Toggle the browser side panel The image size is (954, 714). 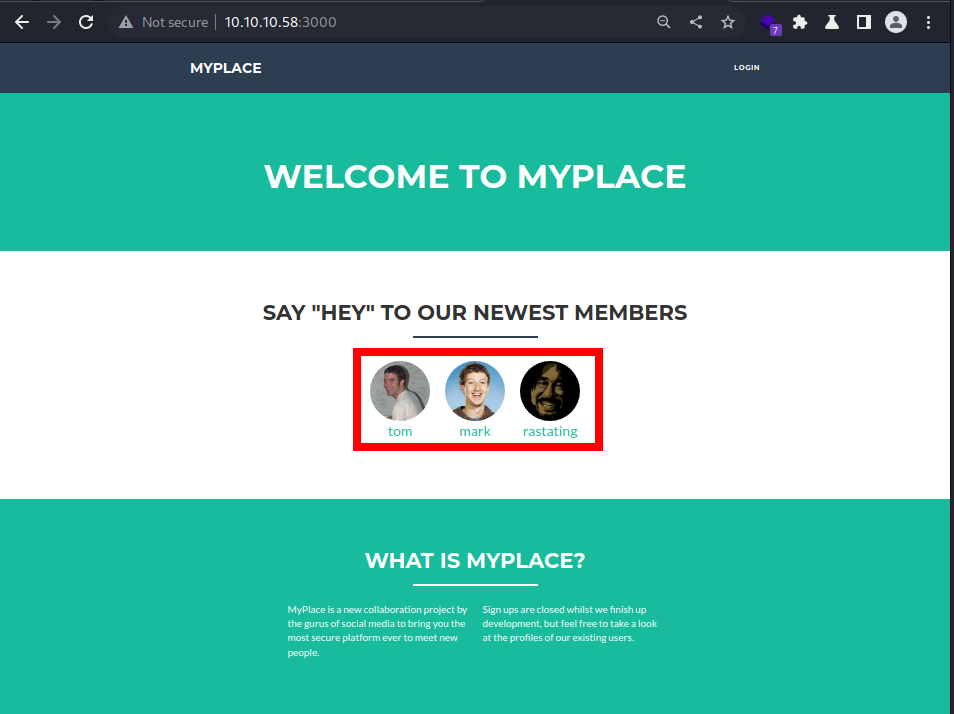coord(863,23)
